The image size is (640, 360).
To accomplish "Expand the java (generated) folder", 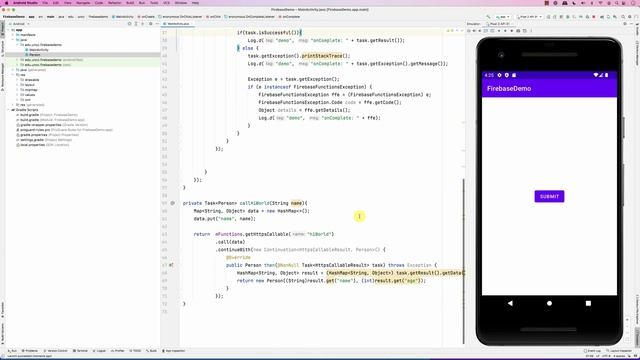I will point(13,70).
